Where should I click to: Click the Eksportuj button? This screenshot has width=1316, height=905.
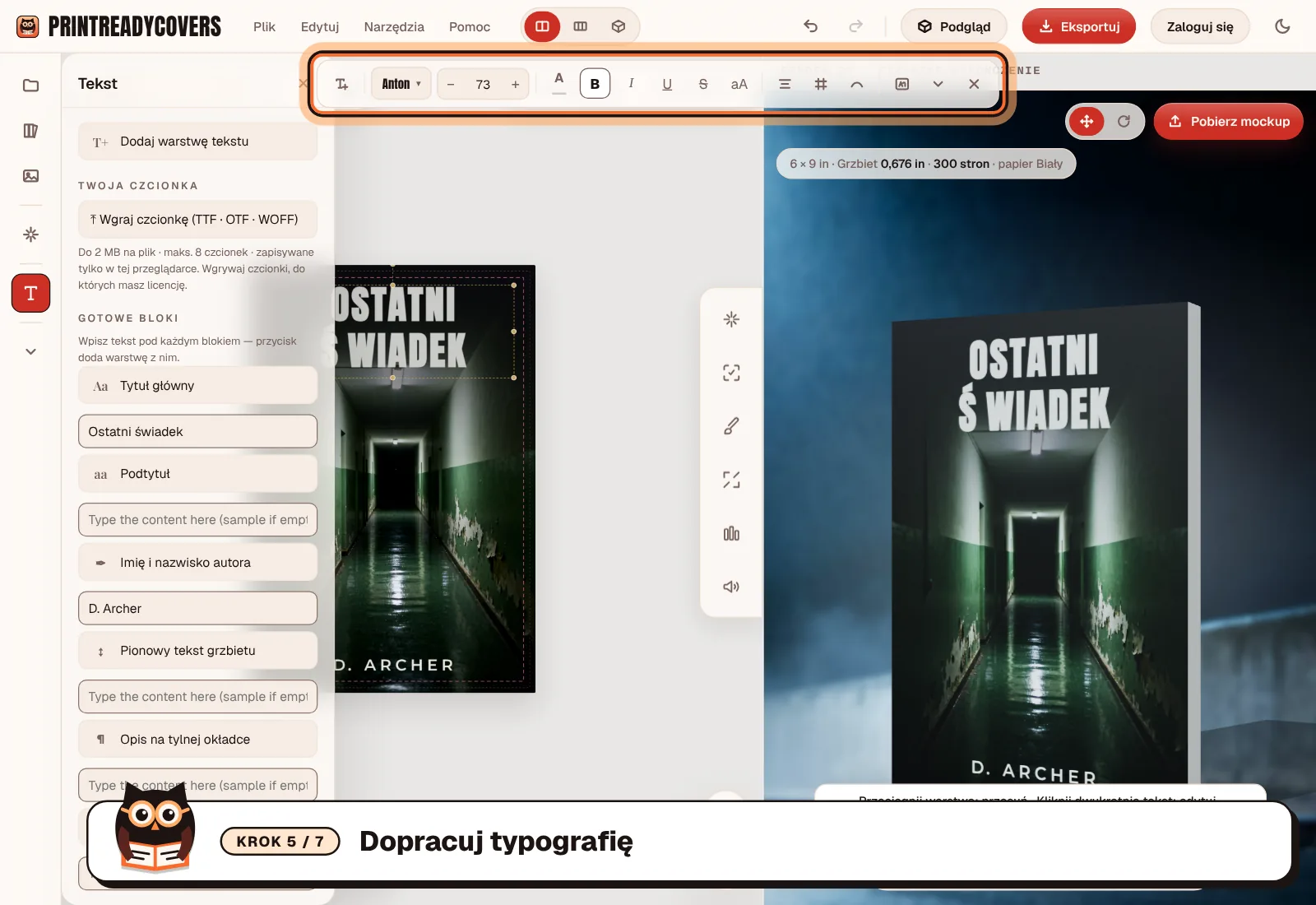coord(1079,26)
